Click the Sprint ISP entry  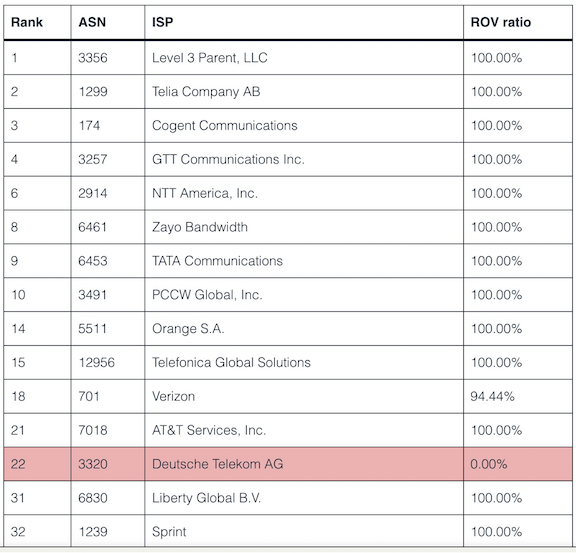point(169,532)
